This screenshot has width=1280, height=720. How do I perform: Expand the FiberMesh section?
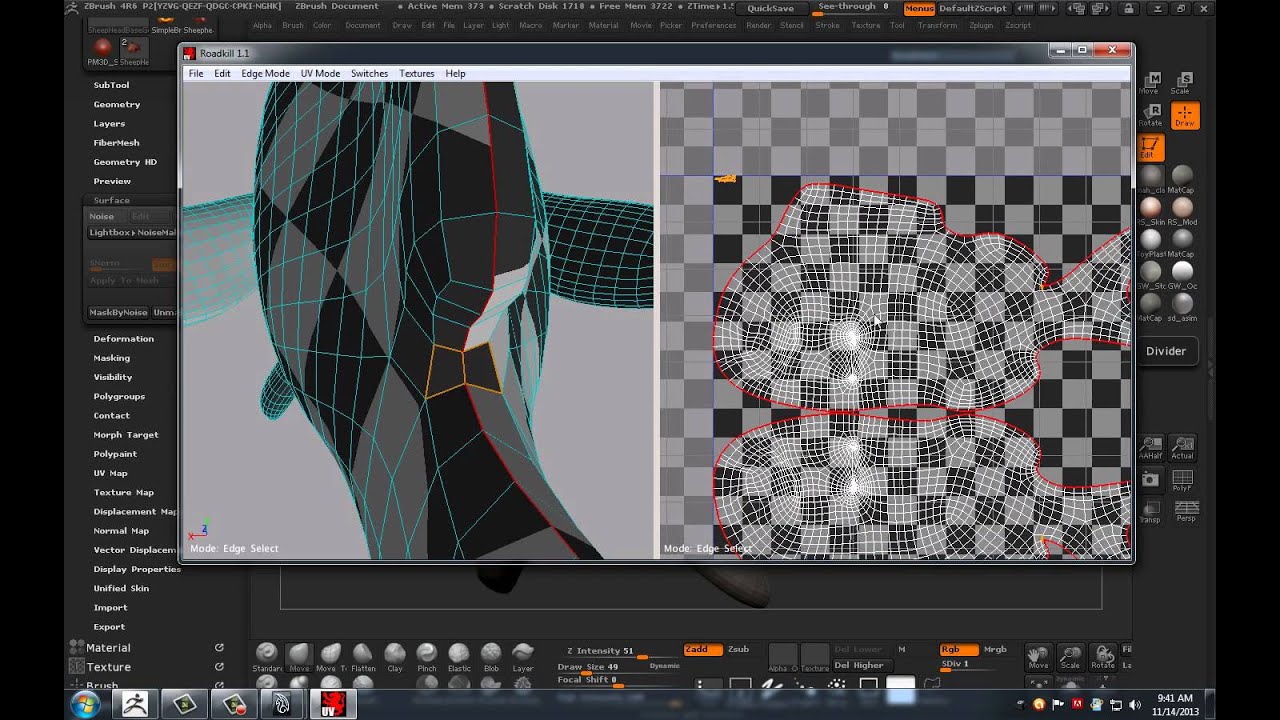coord(116,142)
